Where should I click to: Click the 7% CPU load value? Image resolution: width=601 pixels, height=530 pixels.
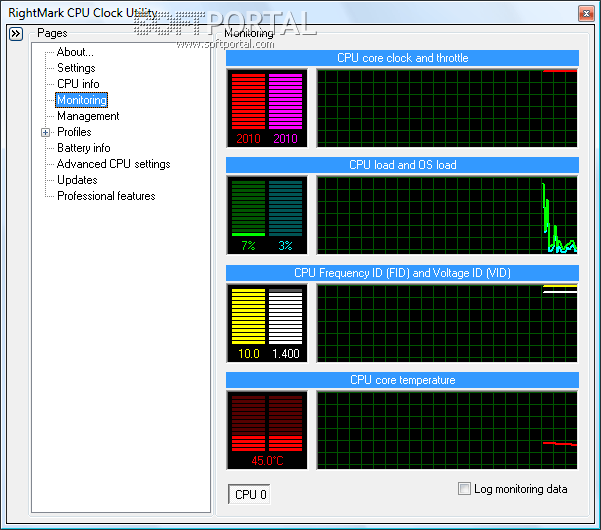[248, 246]
